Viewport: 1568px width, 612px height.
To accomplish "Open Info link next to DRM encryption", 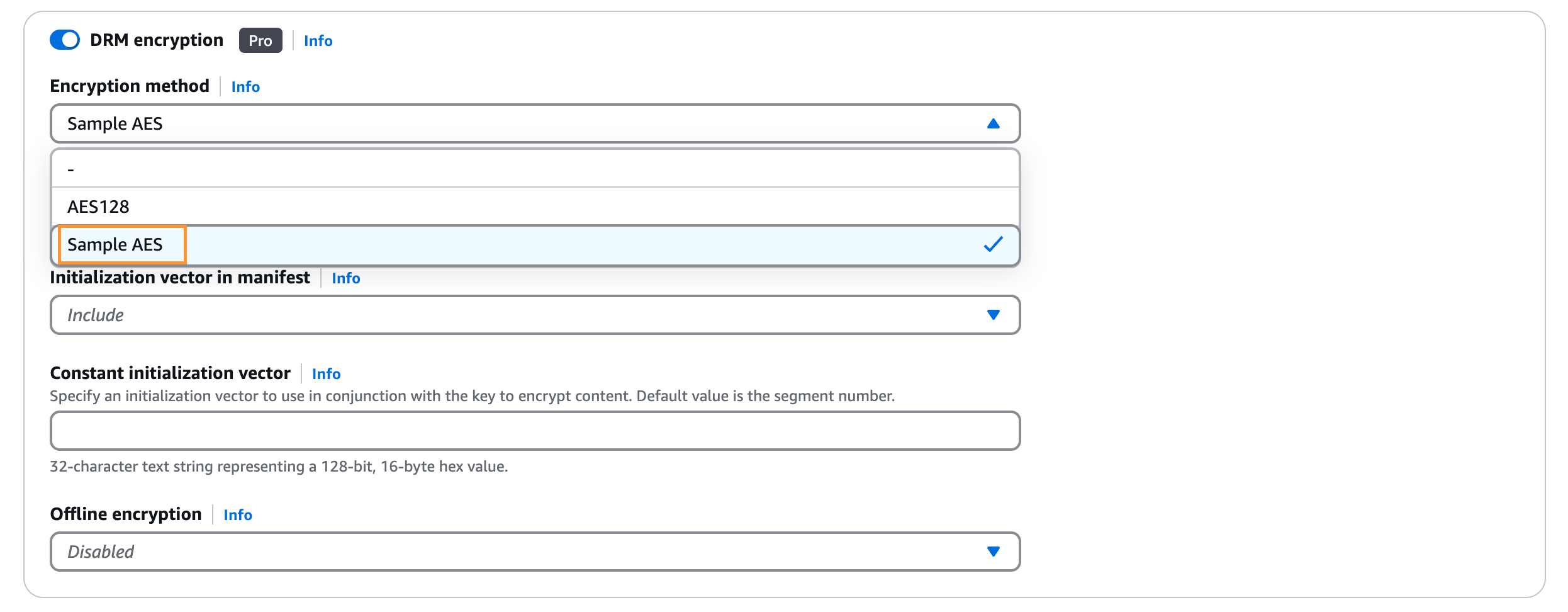I will pos(318,41).
